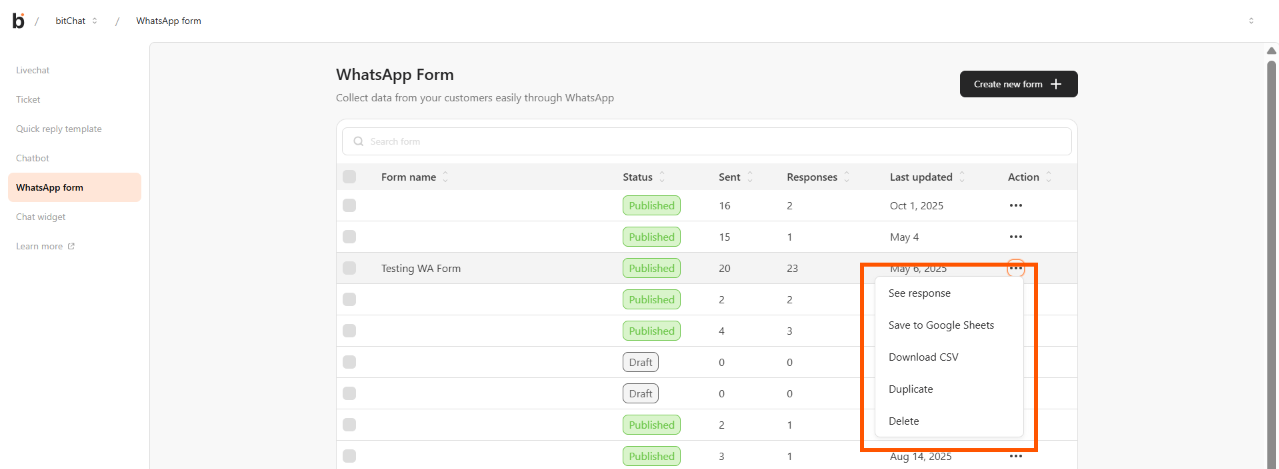Click the Oct 1, 2025 date cell

tap(917, 205)
